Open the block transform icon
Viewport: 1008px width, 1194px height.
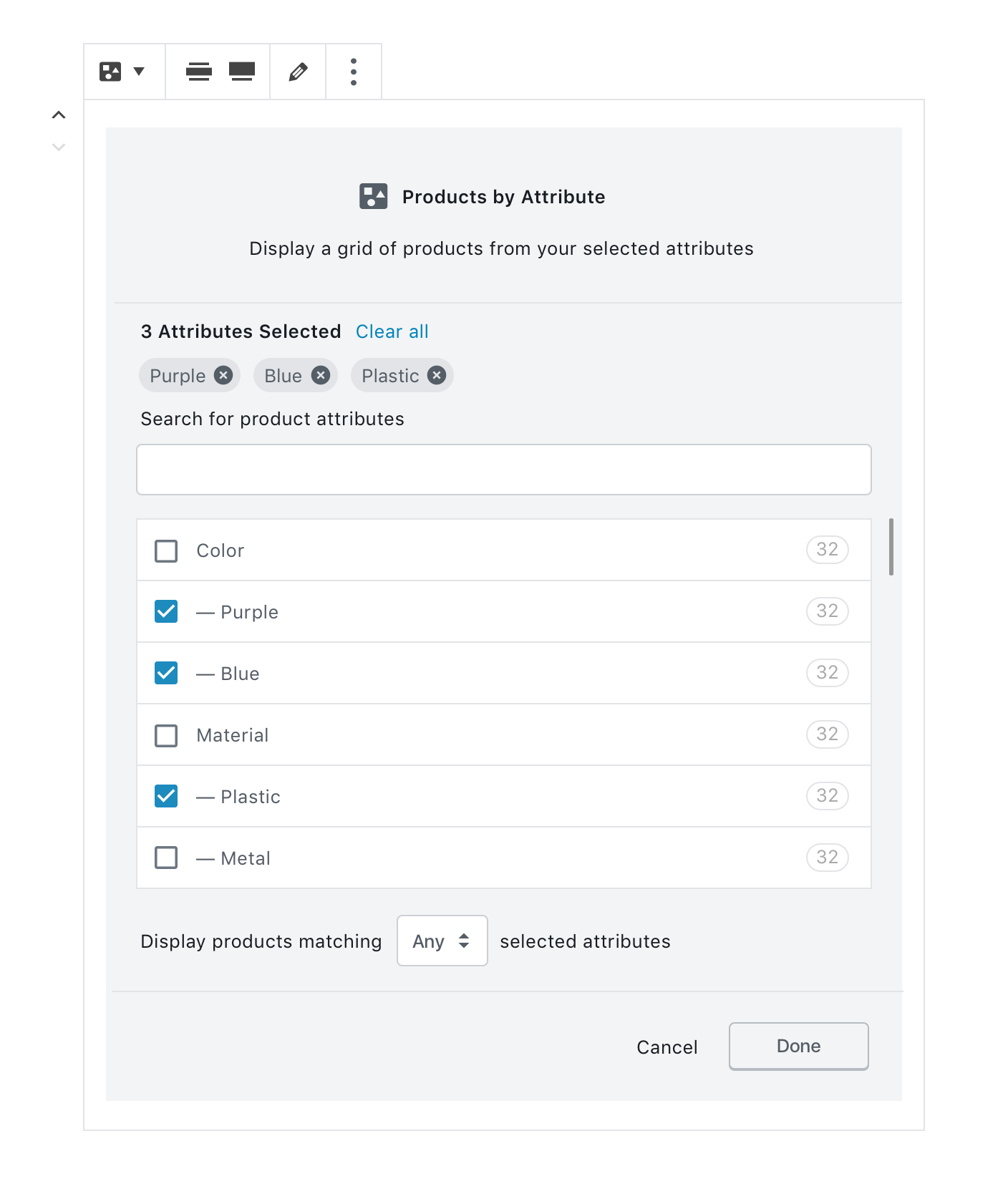point(111,71)
